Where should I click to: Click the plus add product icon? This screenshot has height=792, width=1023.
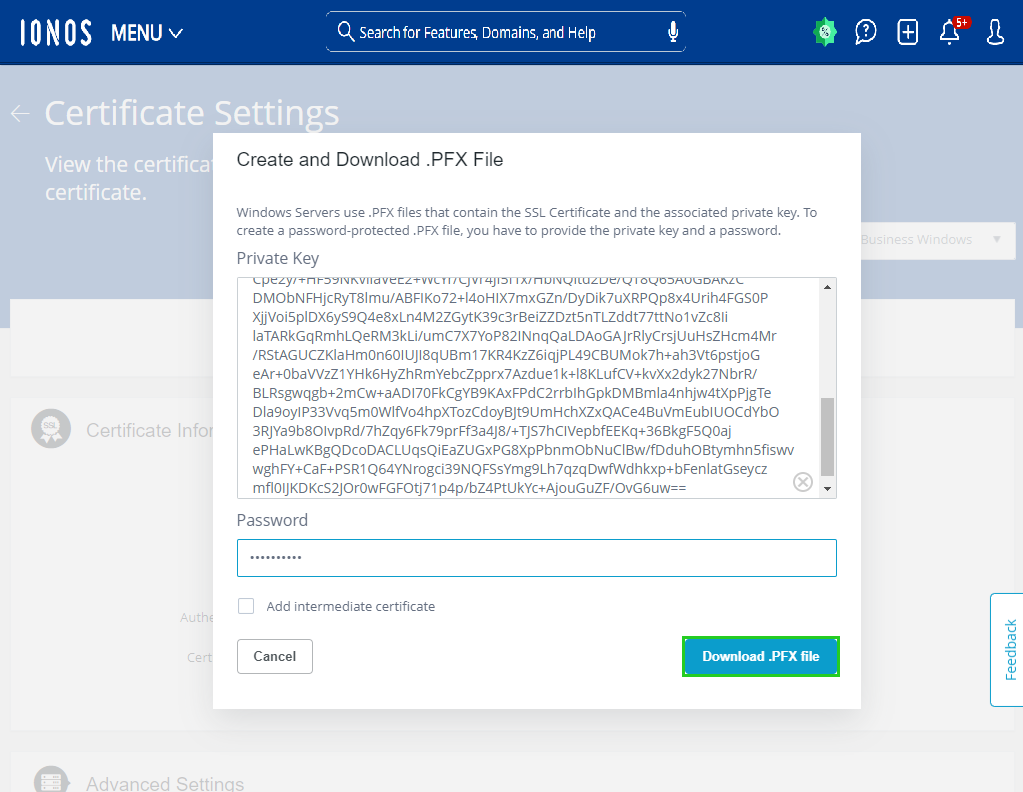908,32
